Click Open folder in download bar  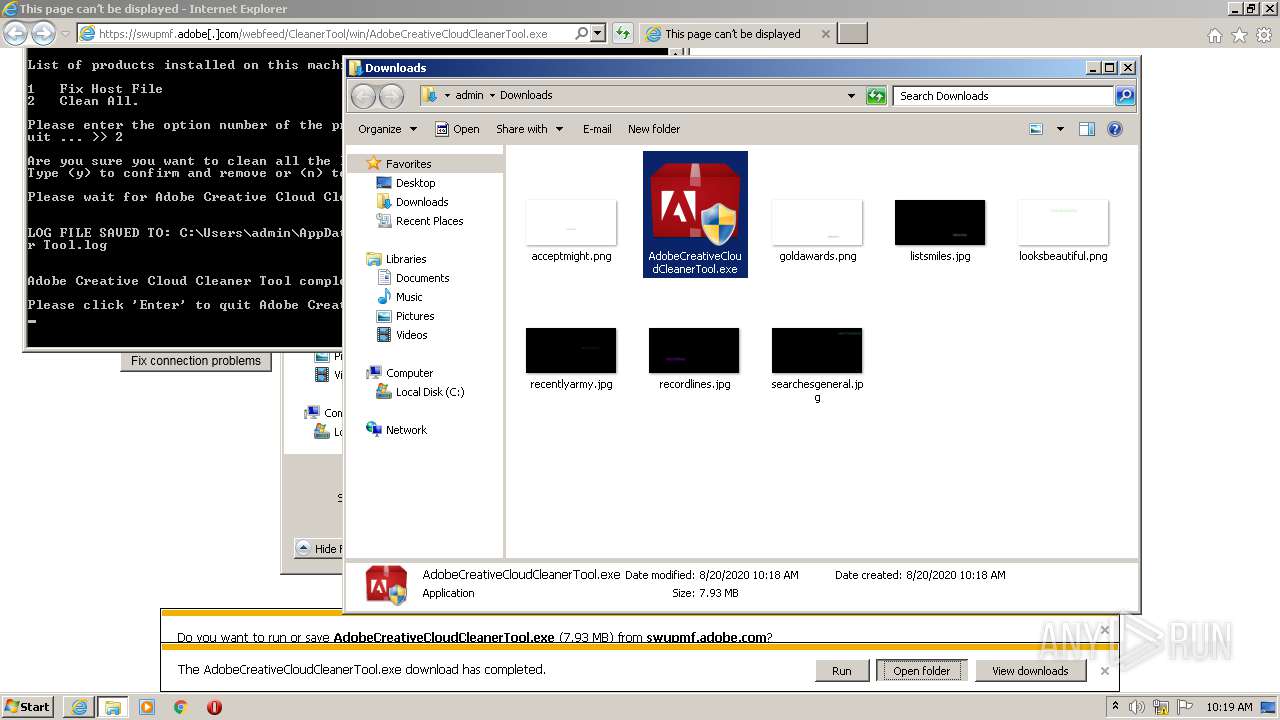922,671
